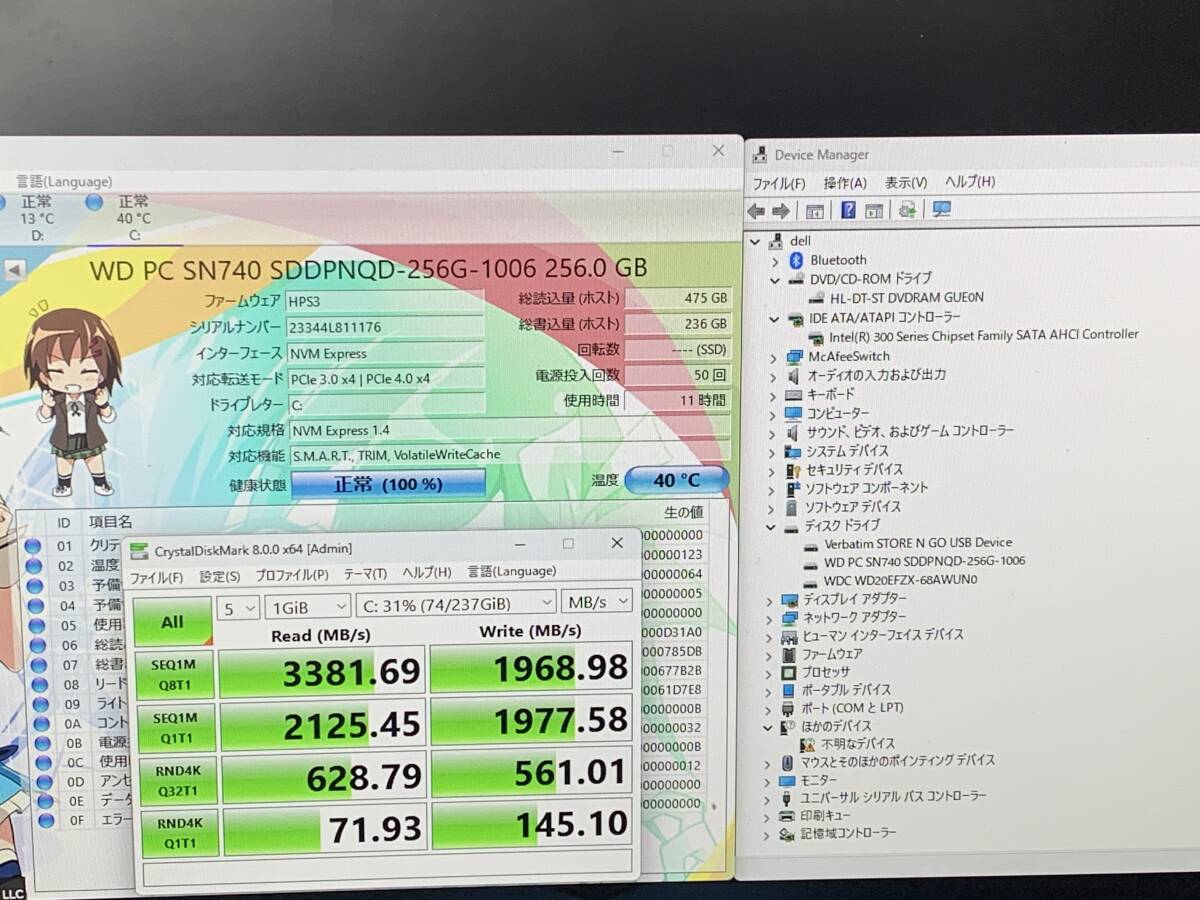Image resolution: width=1200 pixels, height=900 pixels.
Task: Click the CrystalDiskMark title bar icon
Action: pos(138,550)
